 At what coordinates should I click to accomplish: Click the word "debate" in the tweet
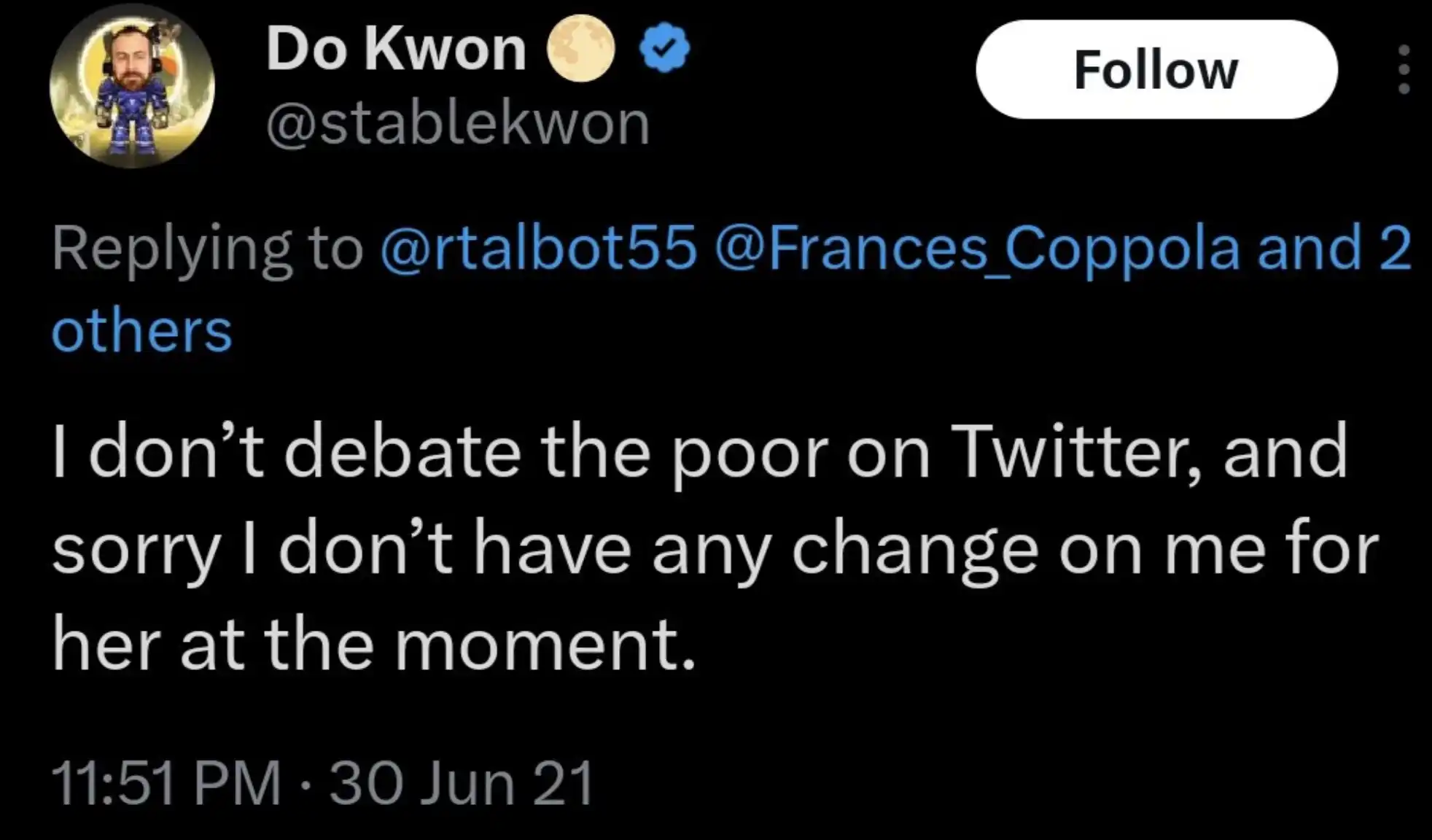pyautogui.click(x=402, y=452)
